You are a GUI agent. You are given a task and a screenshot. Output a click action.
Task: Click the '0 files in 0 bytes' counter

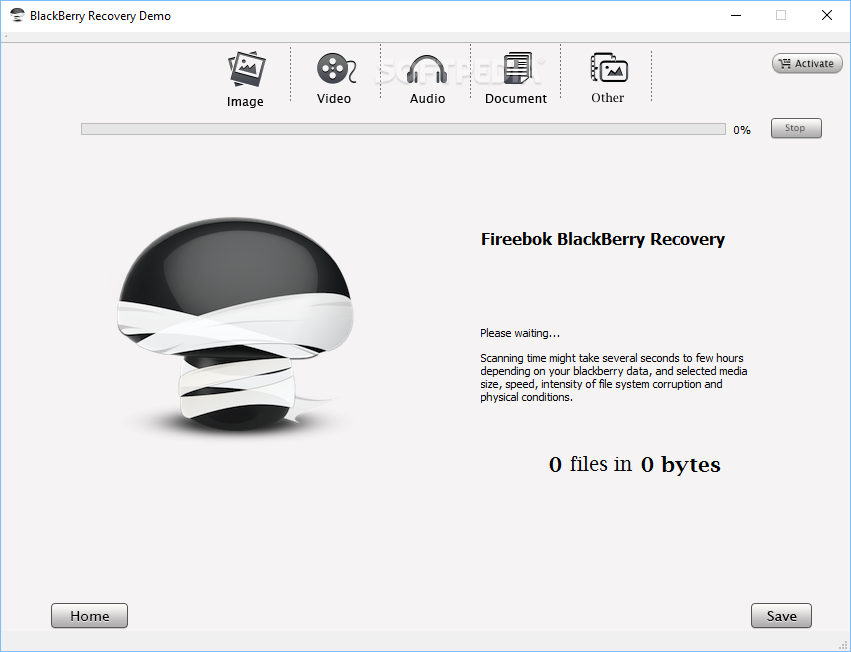click(x=634, y=465)
